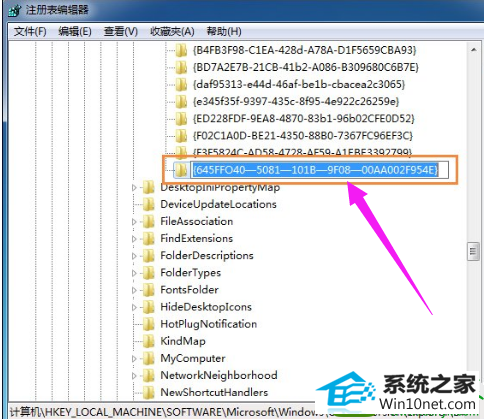
Task: Select the FontsFolder key label
Action: pyautogui.click(x=189, y=290)
